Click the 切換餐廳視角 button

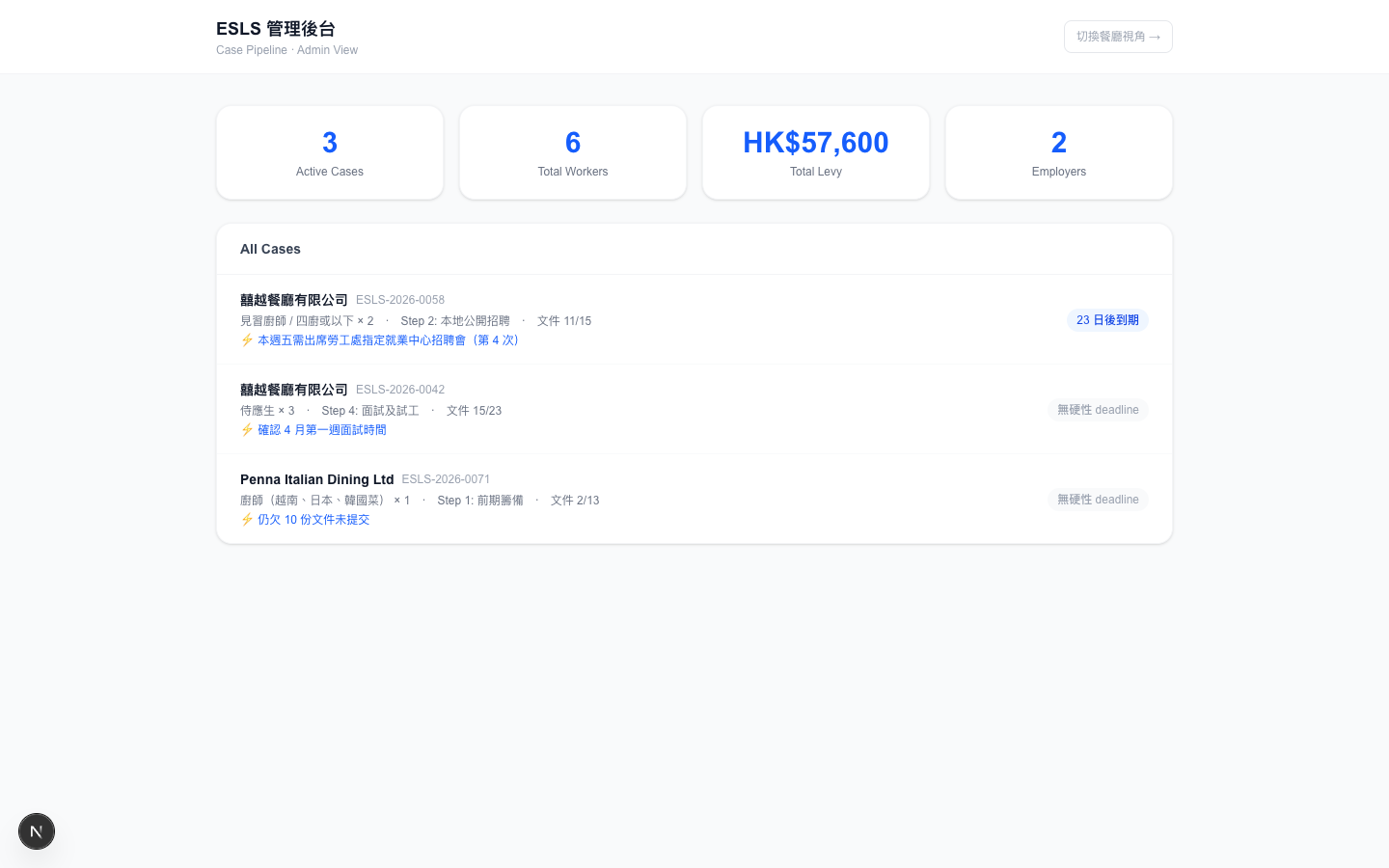point(1117,37)
